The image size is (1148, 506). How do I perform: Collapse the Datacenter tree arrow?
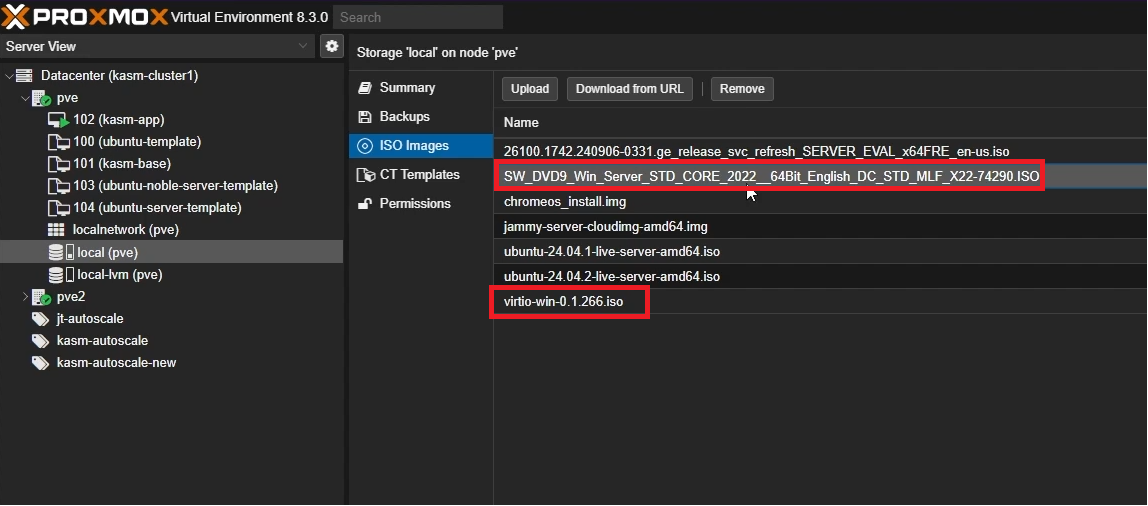coord(10,76)
